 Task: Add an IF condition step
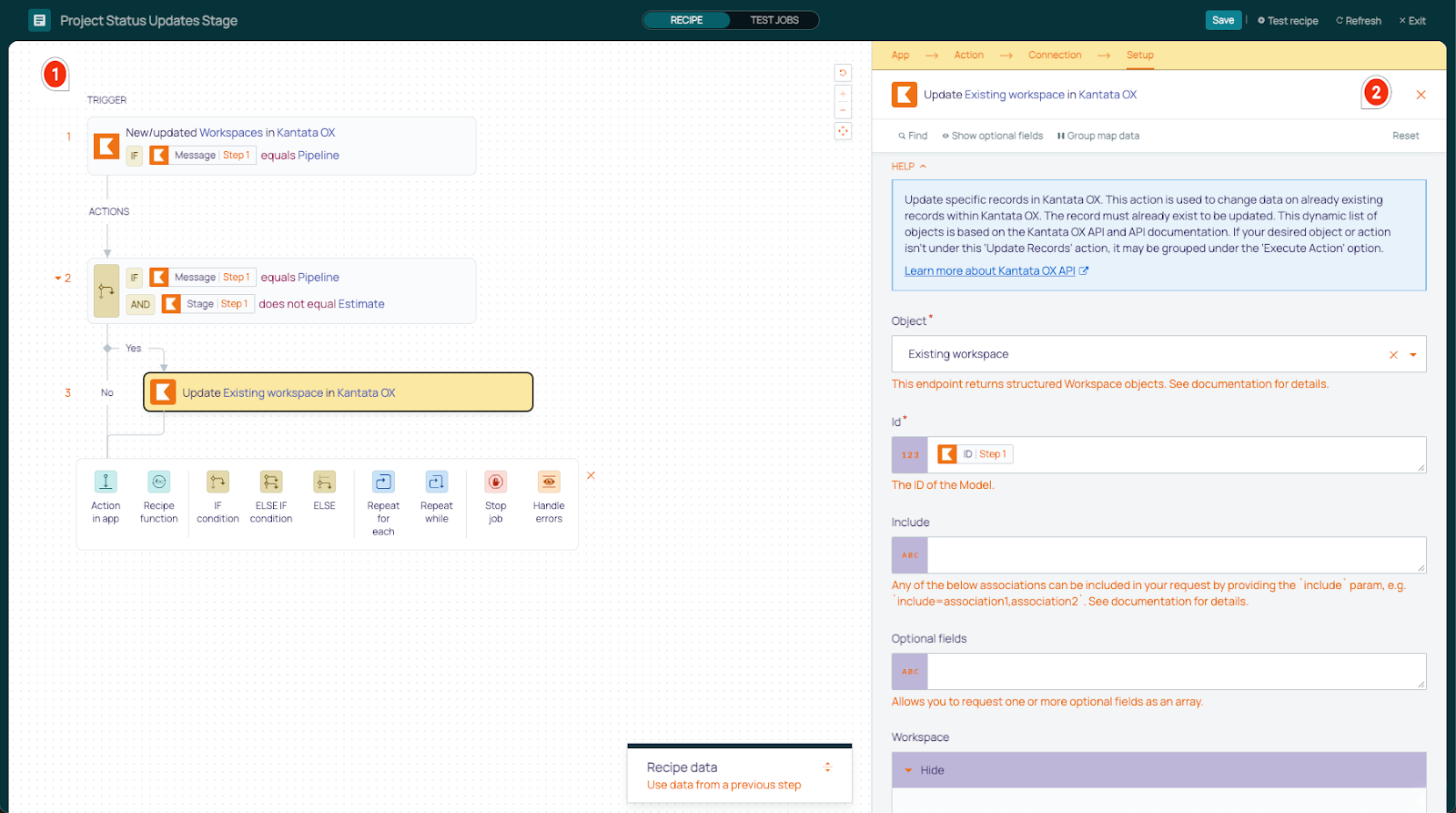pyautogui.click(x=217, y=482)
